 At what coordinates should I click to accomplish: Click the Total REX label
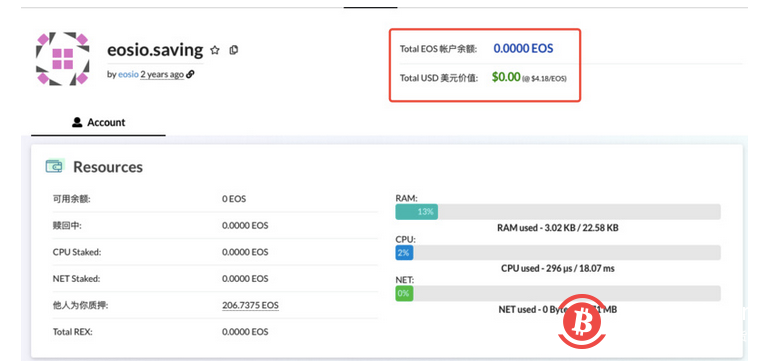pos(73,332)
